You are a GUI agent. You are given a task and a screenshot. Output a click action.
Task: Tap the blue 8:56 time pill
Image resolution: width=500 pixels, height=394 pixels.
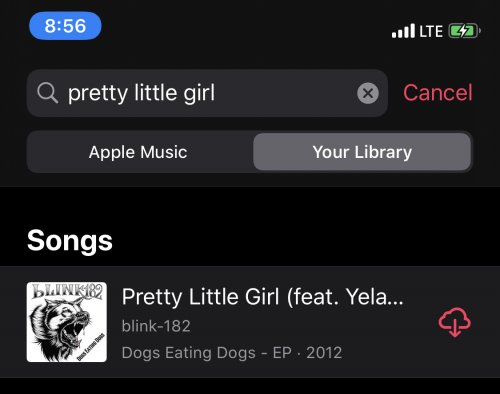click(x=65, y=26)
